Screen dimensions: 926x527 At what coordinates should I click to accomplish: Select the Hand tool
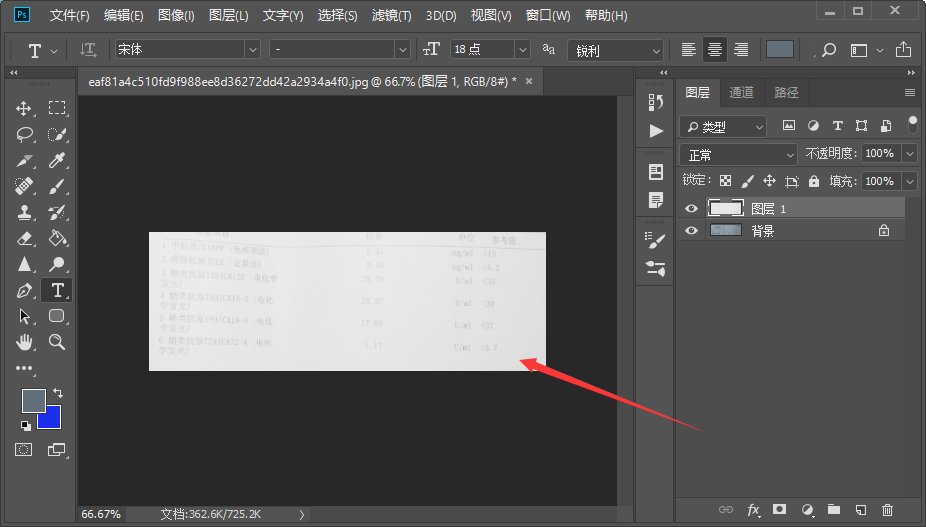click(24, 342)
